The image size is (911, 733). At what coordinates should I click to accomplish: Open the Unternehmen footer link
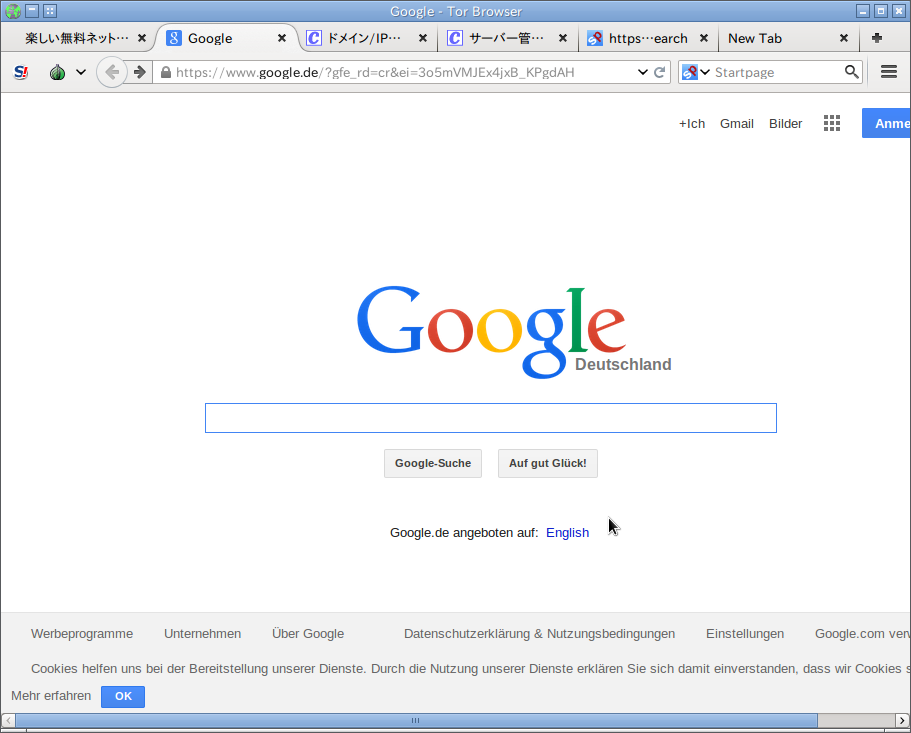point(202,634)
